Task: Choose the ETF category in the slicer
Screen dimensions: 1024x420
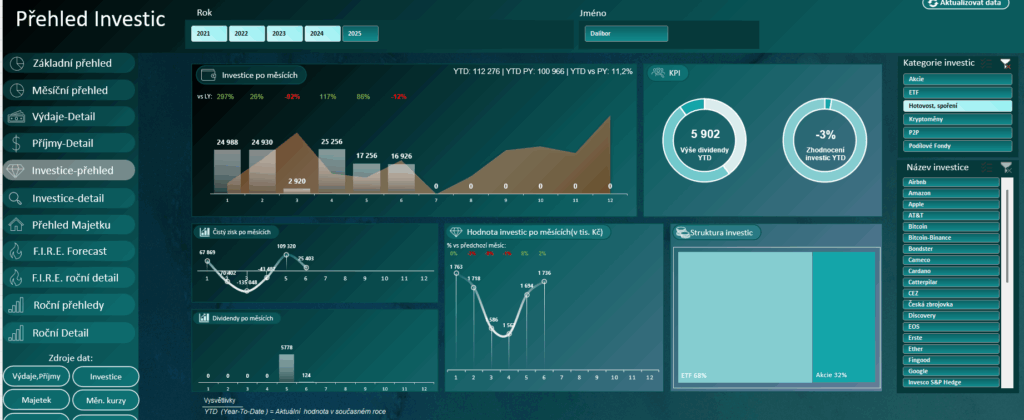Action: (956, 92)
